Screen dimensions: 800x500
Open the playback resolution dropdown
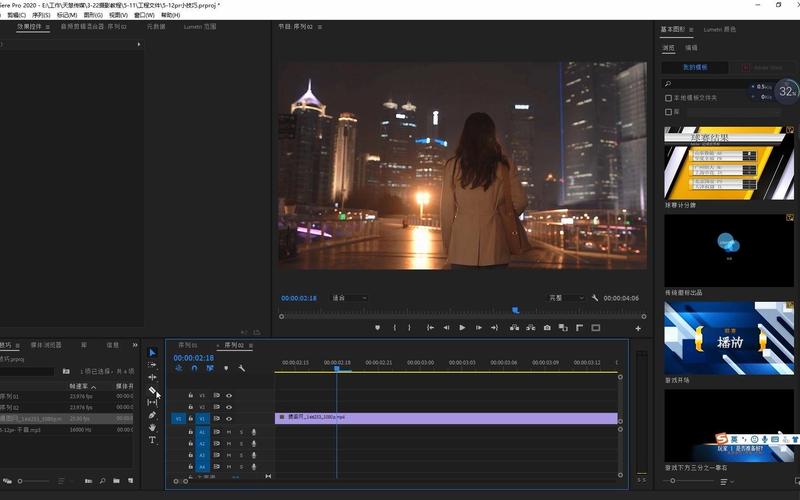point(565,297)
